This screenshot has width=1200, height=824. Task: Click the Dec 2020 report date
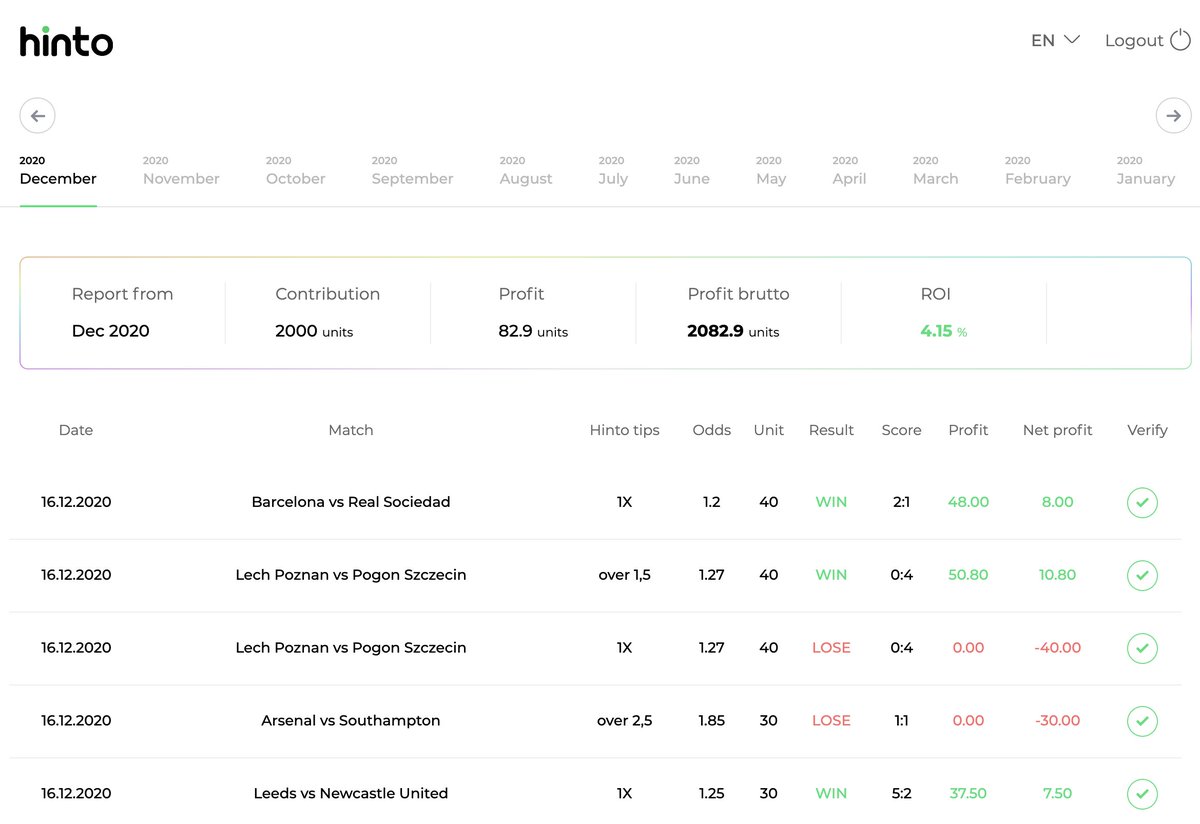tap(111, 331)
